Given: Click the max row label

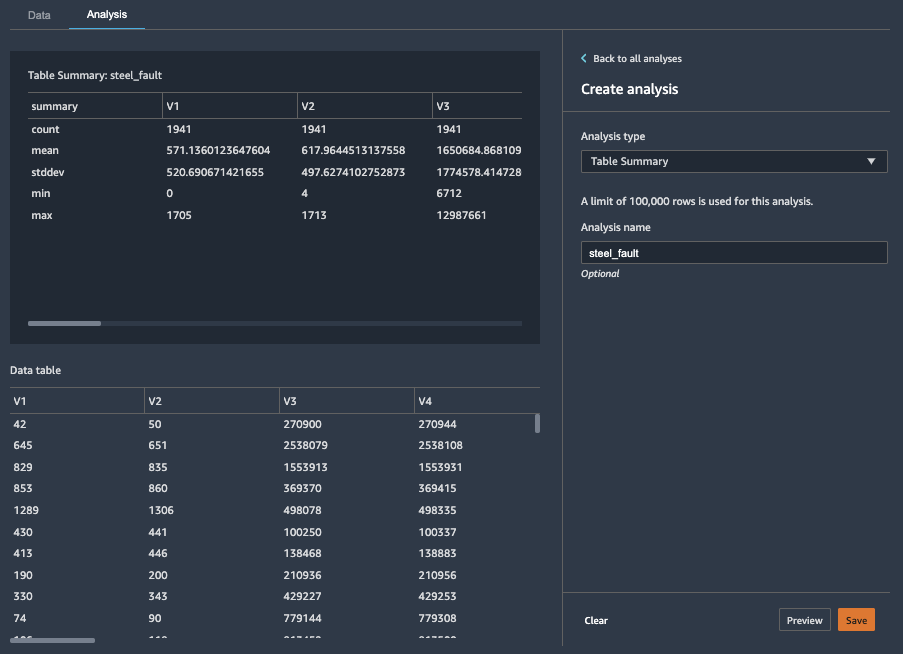Looking at the screenshot, I should pyautogui.click(x=41, y=215).
